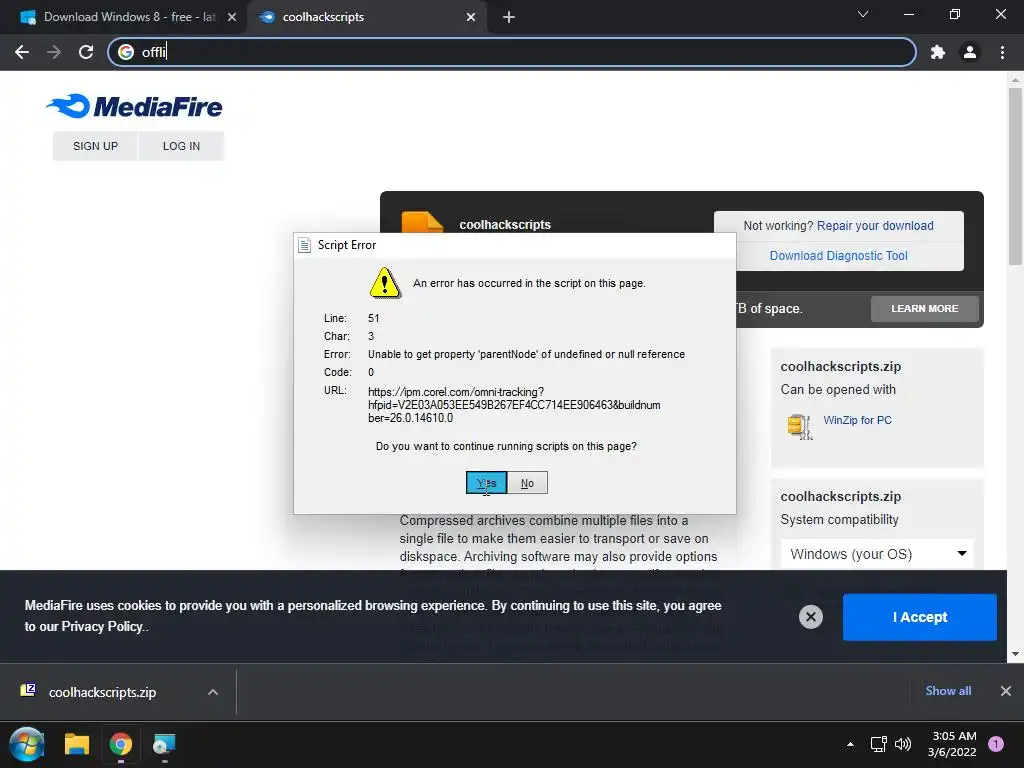
Task: Dismiss cookie banner with X icon
Action: tap(810, 617)
